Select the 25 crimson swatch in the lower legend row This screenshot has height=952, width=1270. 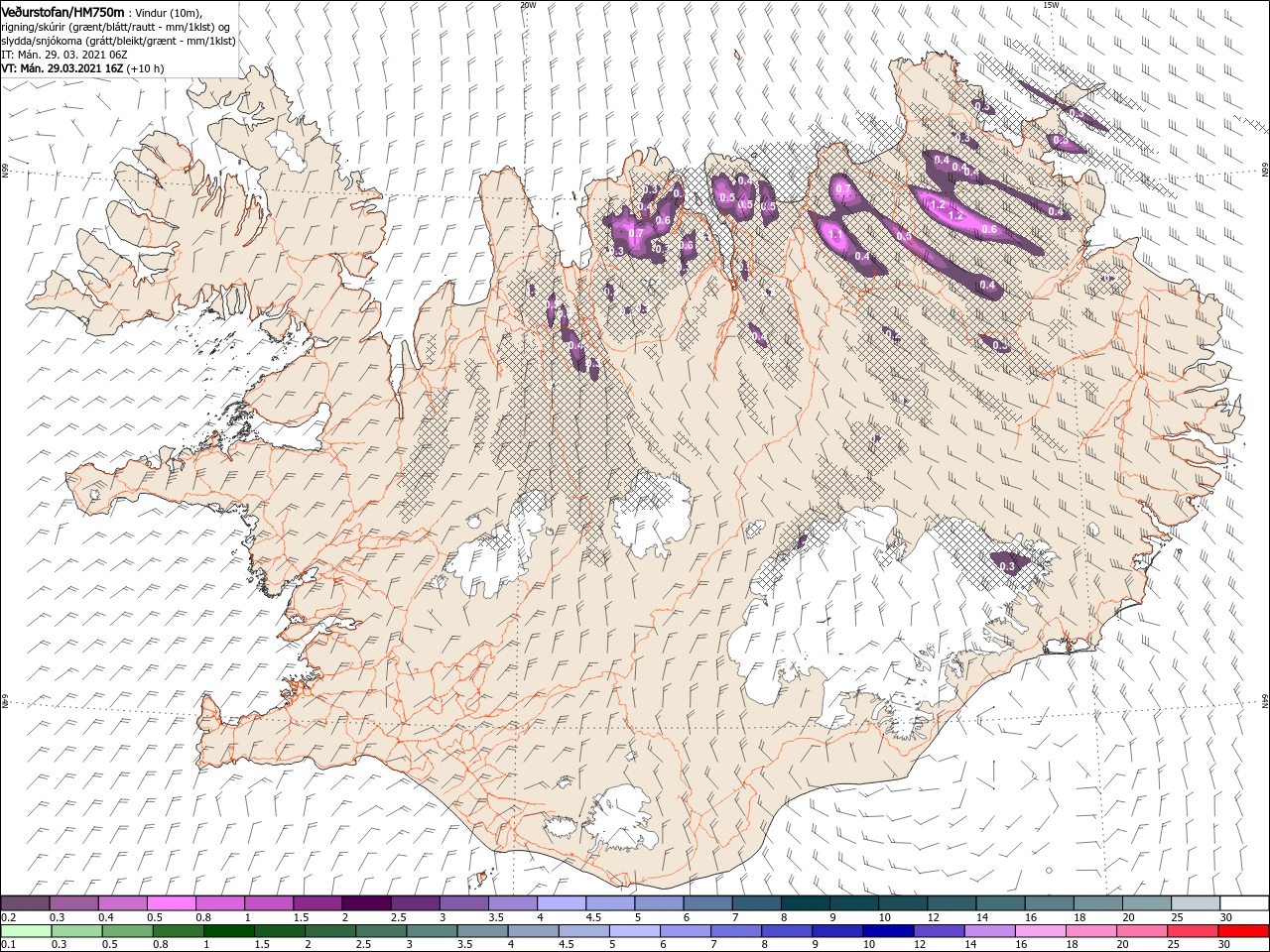coord(1192,931)
